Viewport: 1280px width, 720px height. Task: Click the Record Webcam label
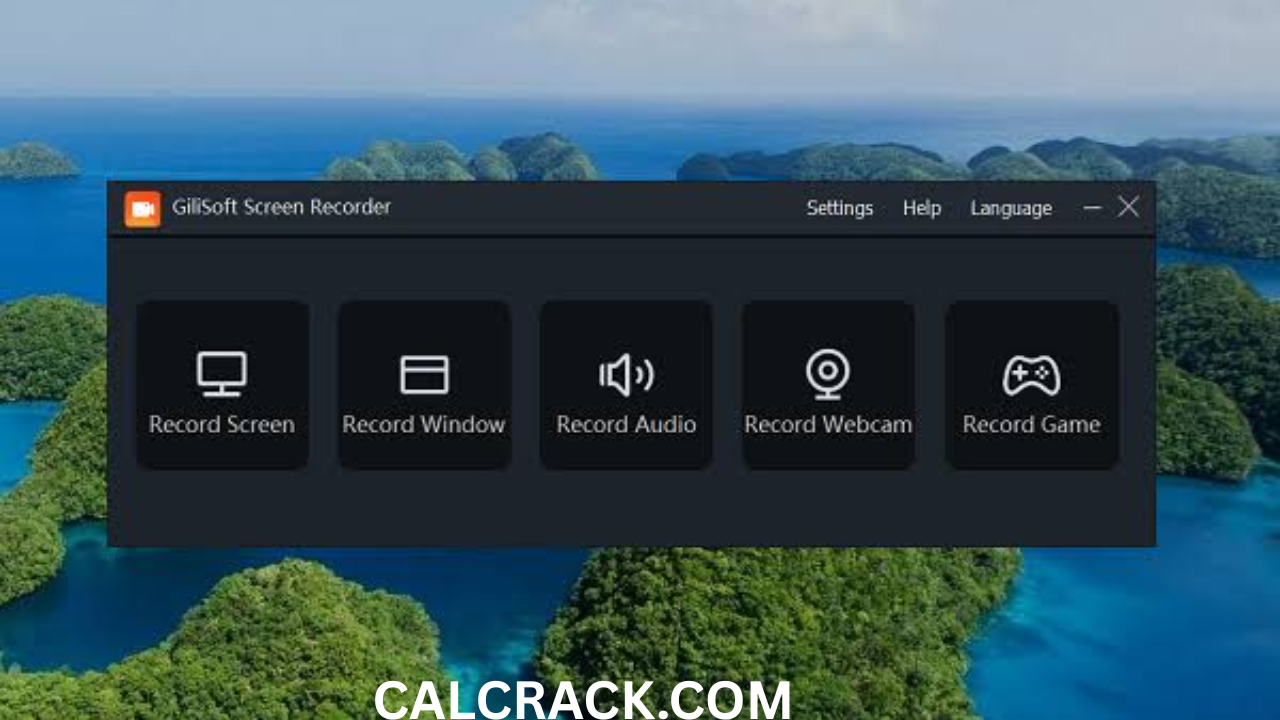828,424
